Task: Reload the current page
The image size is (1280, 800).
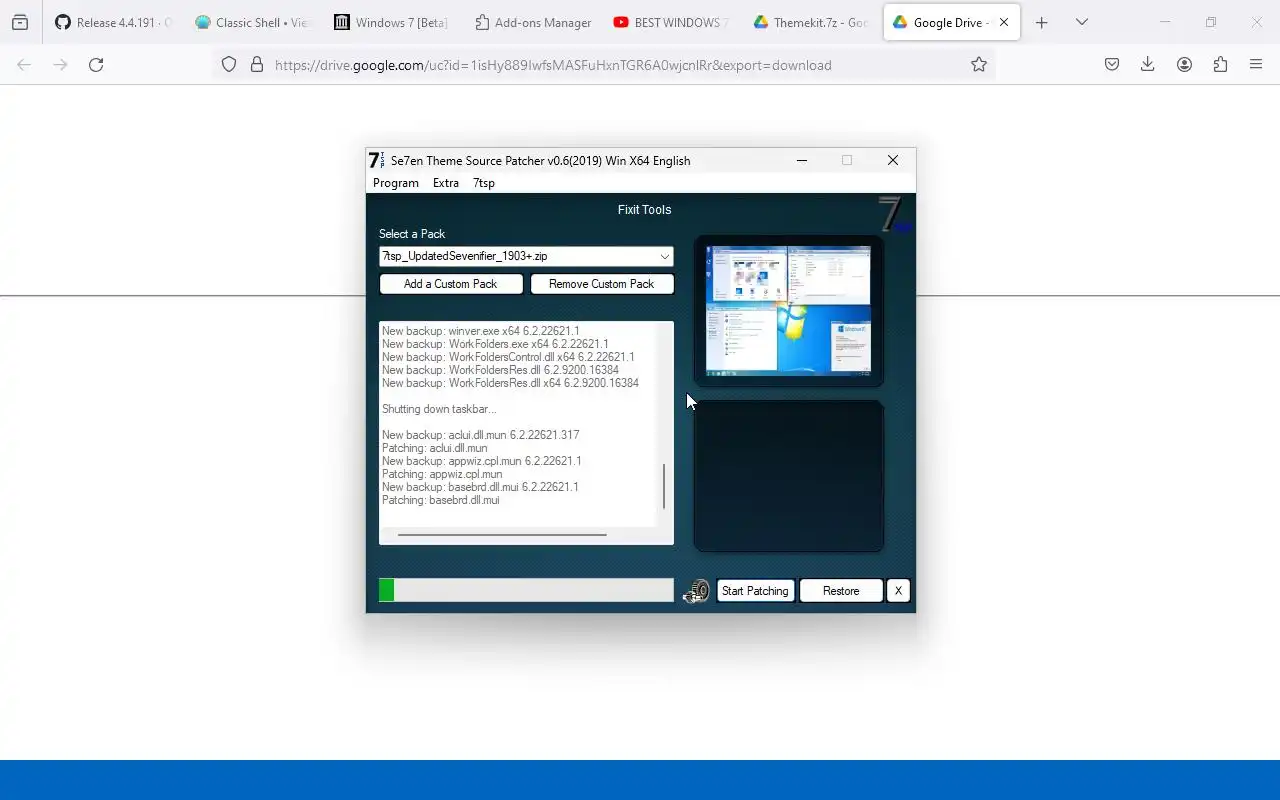Action: coord(96,65)
